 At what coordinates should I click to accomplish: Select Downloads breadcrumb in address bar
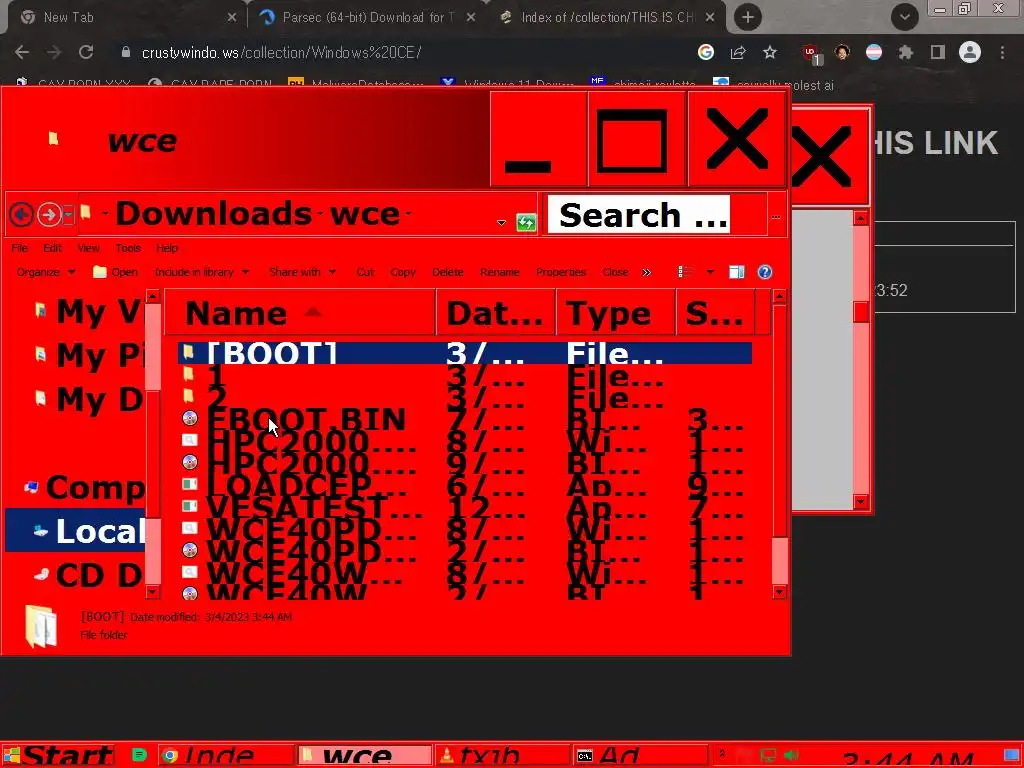[x=214, y=214]
